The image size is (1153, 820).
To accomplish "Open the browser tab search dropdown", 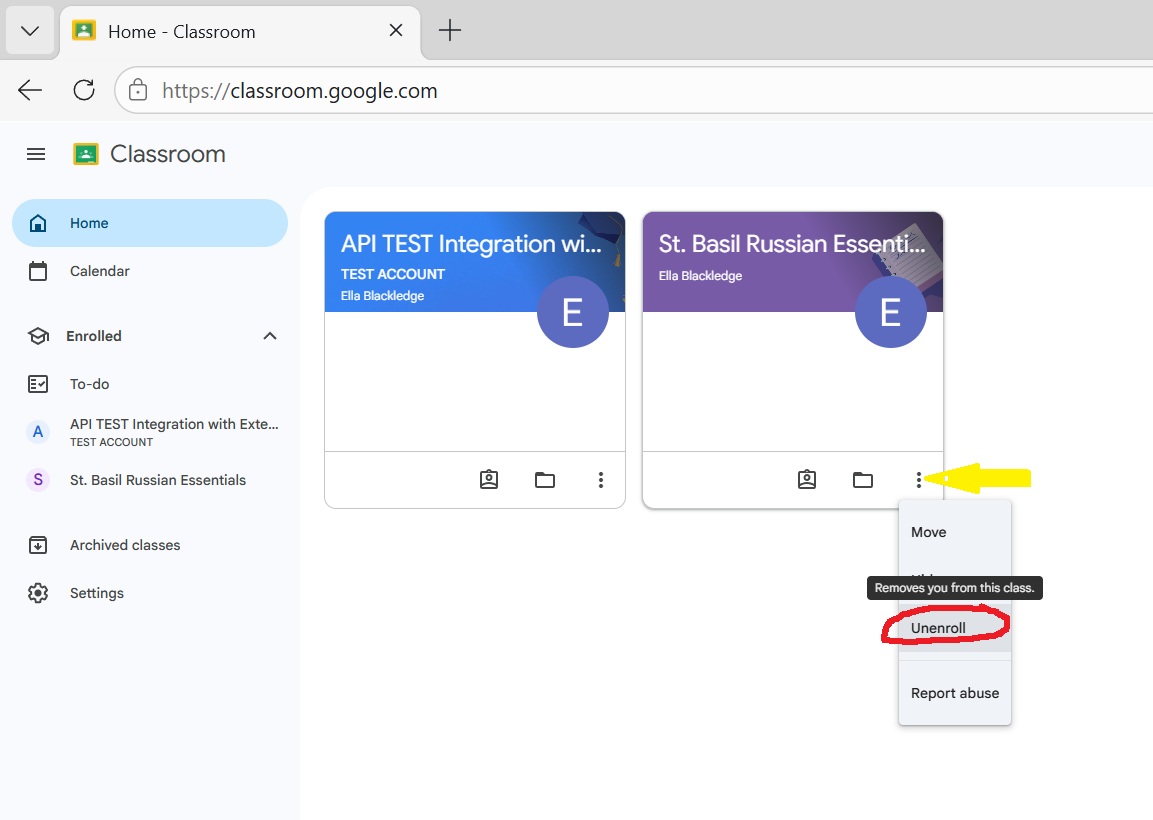I will (x=29, y=30).
